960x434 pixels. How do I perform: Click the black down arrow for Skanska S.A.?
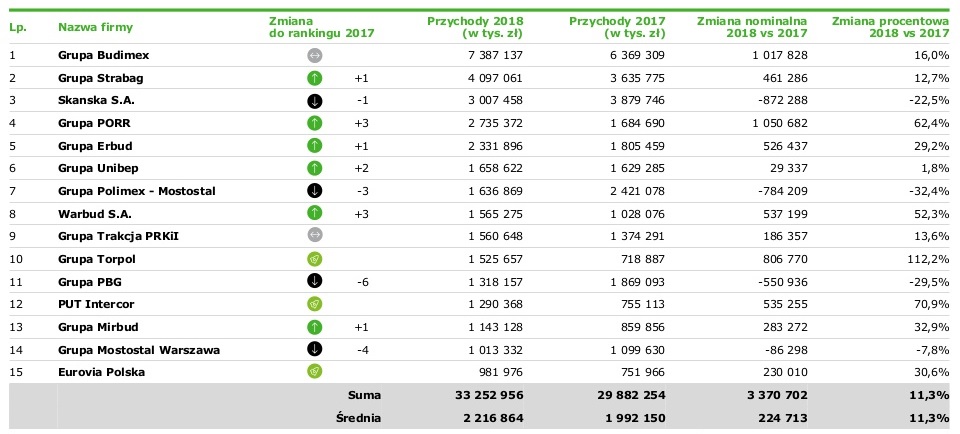314,101
